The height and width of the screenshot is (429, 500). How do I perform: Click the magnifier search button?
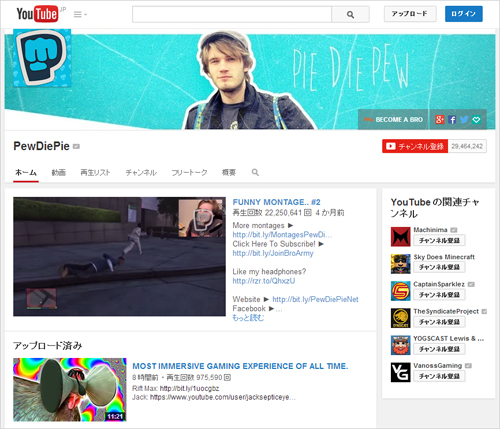(x=350, y=14)
